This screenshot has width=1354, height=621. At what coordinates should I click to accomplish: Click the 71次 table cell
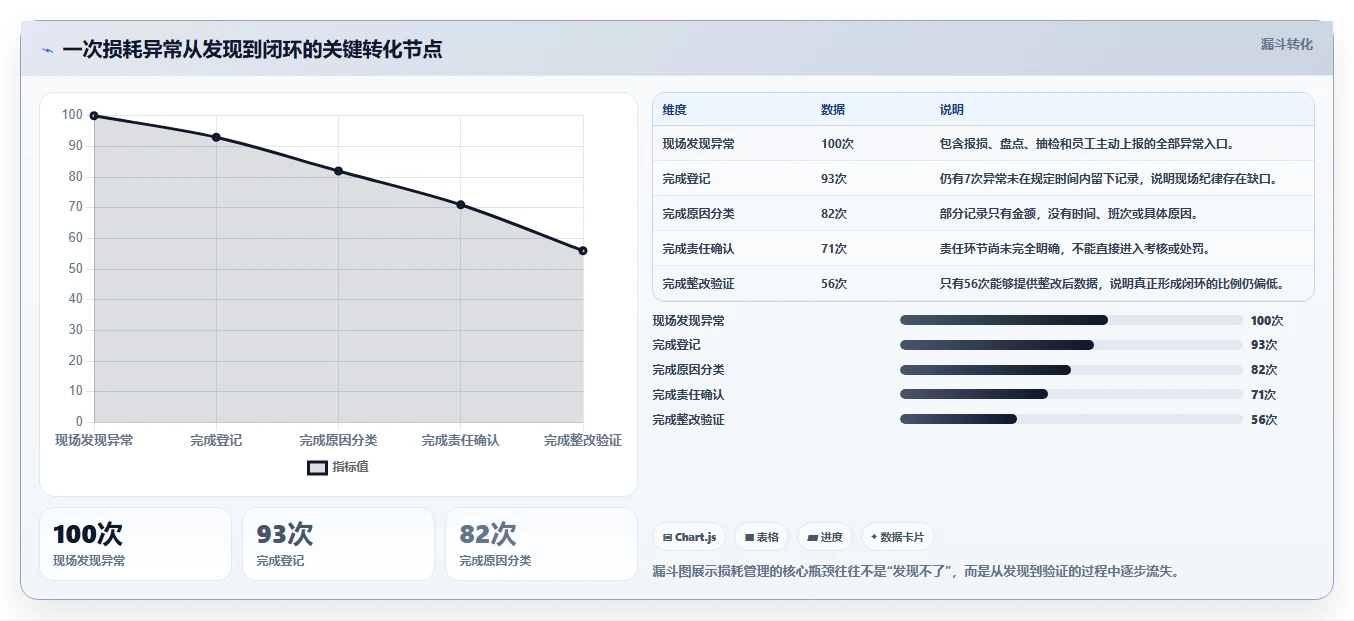(x=834, y=249)
